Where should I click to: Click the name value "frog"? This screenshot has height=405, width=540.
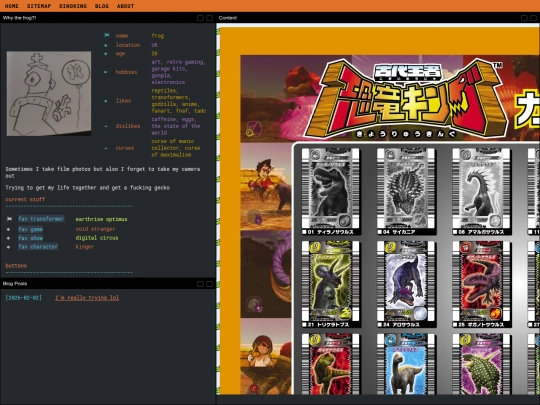tap(158, 35)
